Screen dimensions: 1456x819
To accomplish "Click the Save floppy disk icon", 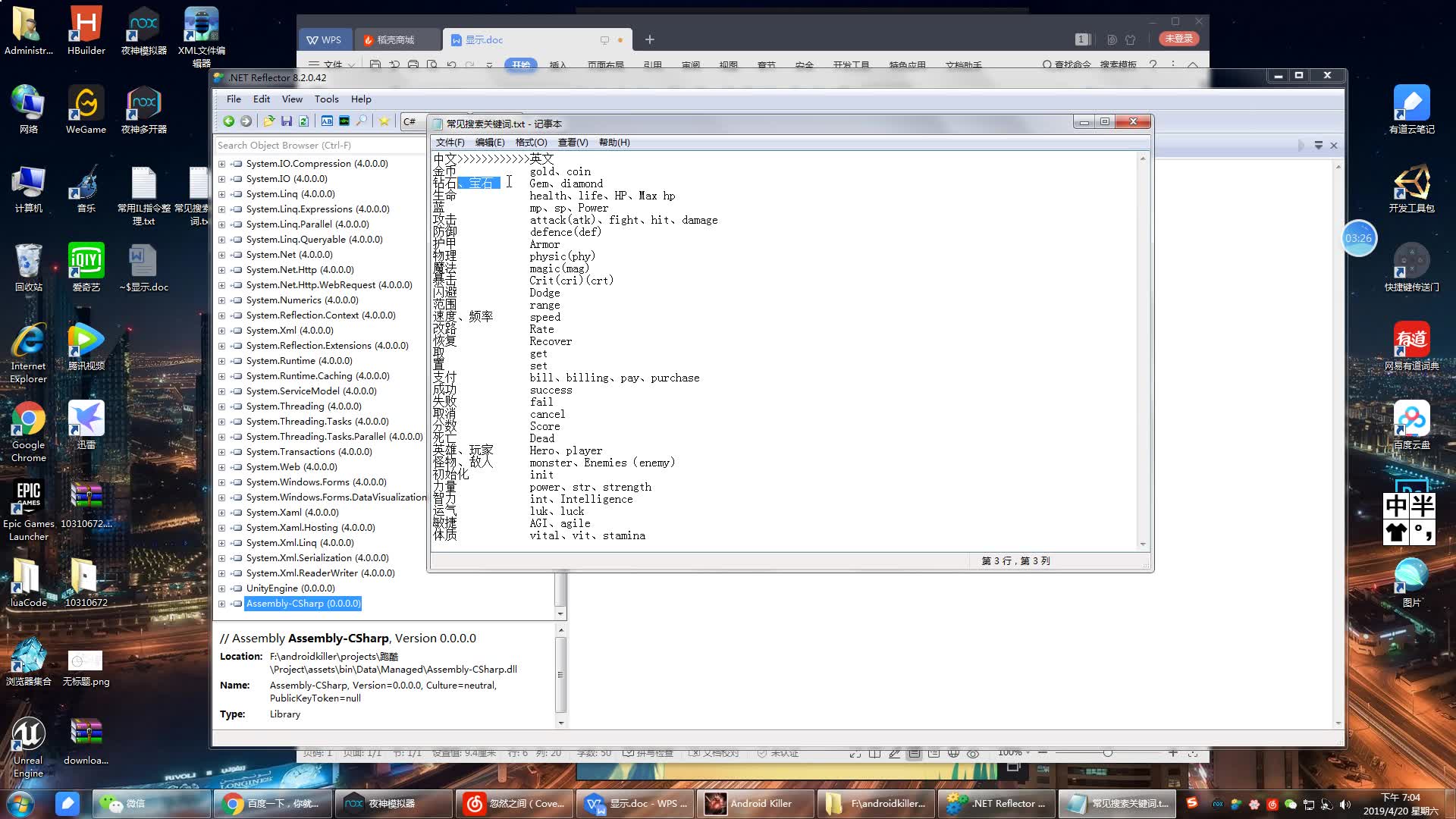I will pyautogui.click(x=286, y=121).
